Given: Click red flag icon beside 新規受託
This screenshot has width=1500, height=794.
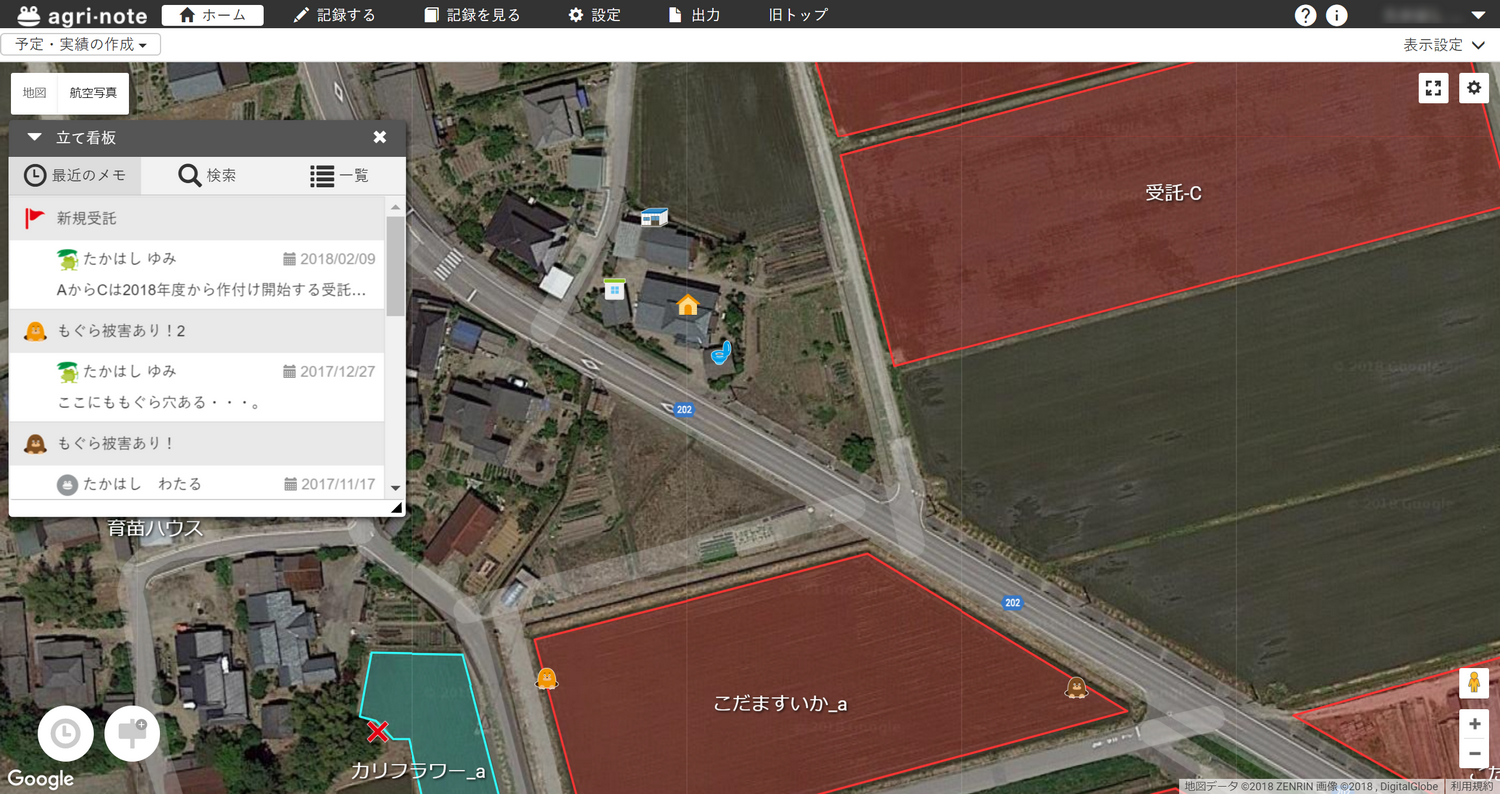Looking at the screenshot, I should pos(36,217).
